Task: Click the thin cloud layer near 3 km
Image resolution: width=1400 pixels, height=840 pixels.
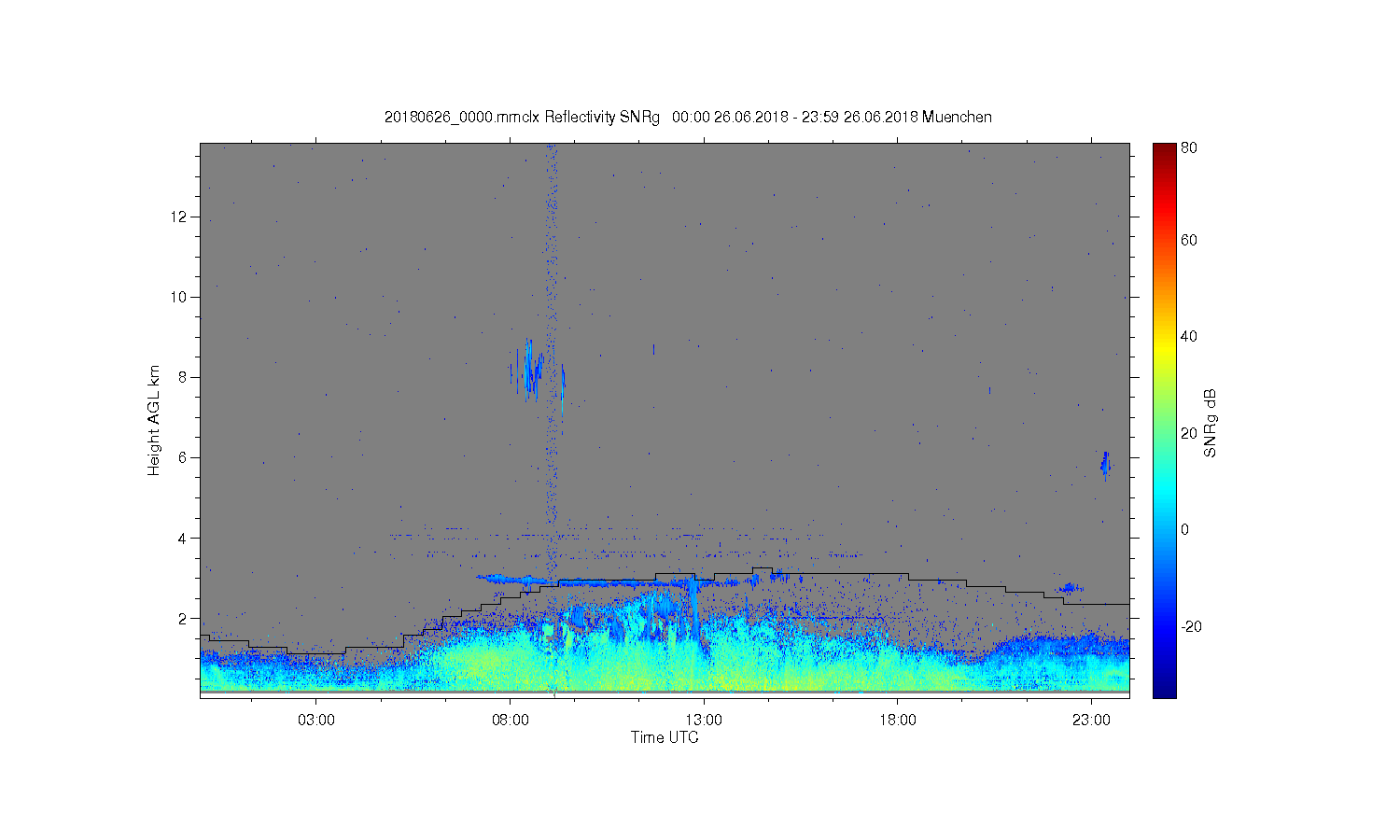Action: point(616,582)
